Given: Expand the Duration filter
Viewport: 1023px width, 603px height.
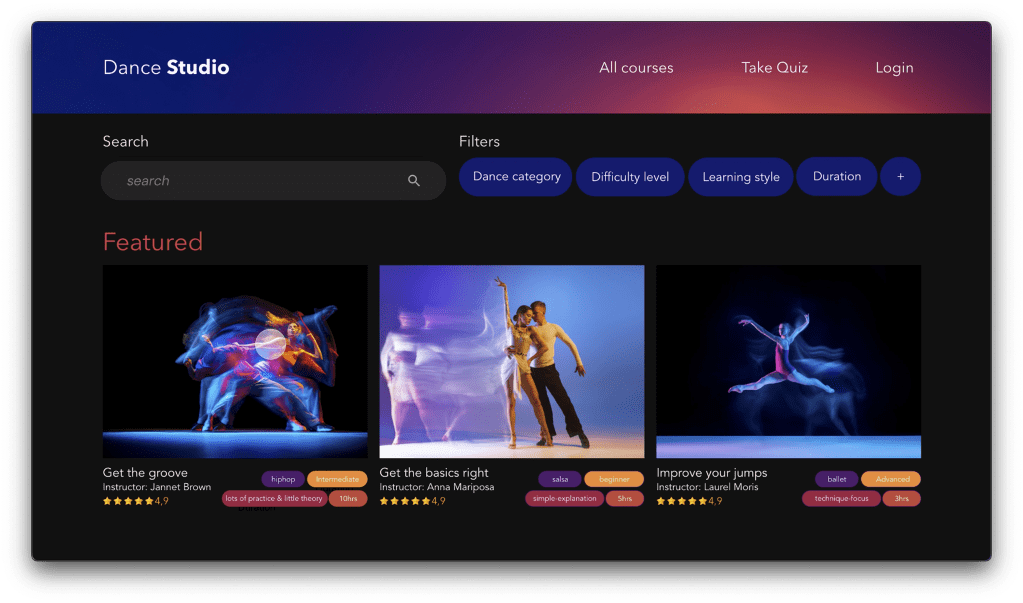Looking at the screenshot, I should [836, 177].
